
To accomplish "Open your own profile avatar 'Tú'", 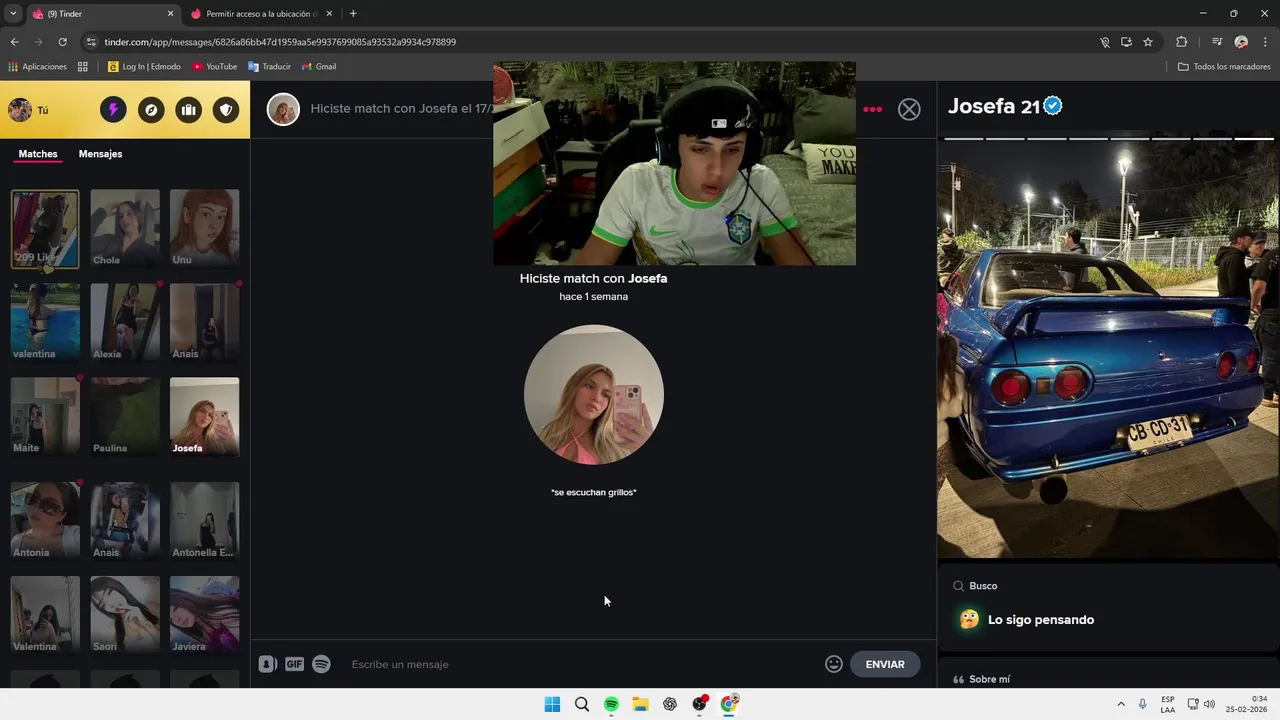I will (20, 110).
